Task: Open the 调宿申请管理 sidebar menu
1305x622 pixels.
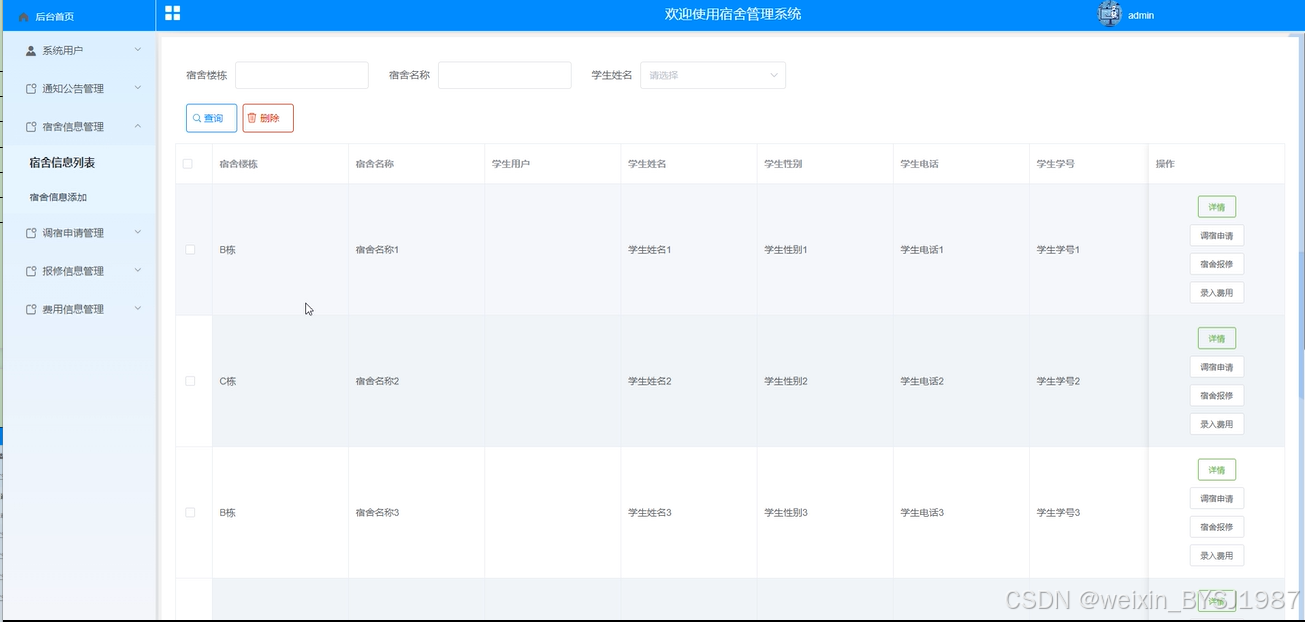Action: pyautogui.click(x=78, y=233)
